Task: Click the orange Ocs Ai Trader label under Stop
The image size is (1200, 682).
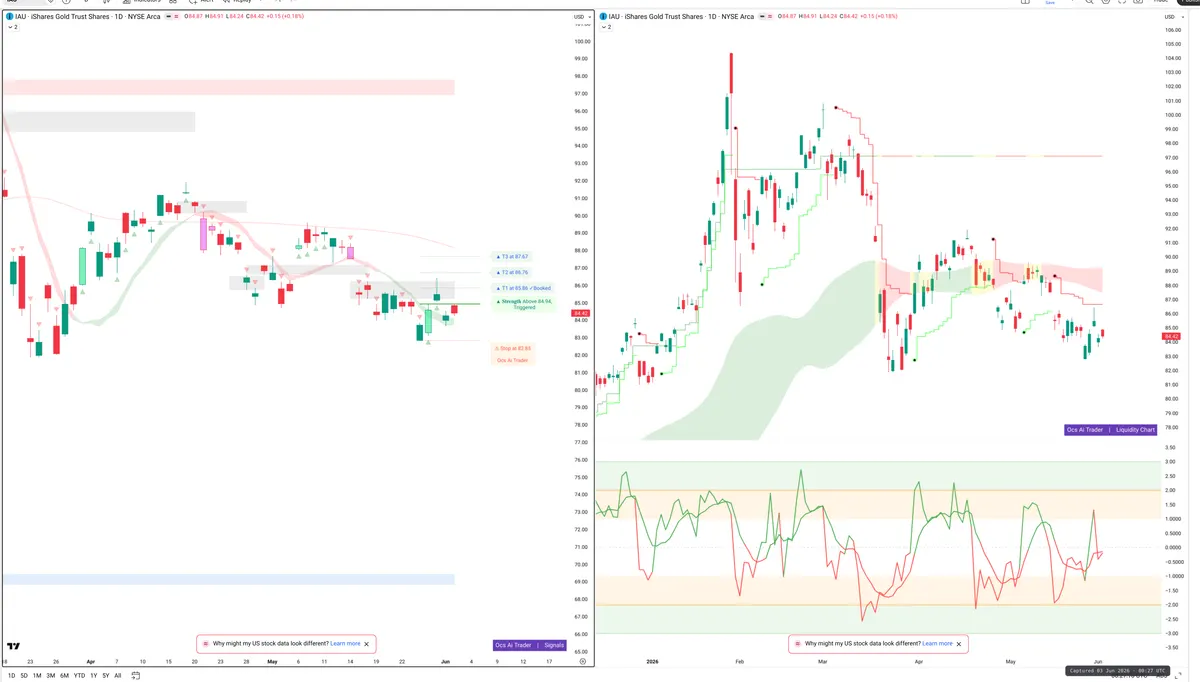Action: [513, 360]
